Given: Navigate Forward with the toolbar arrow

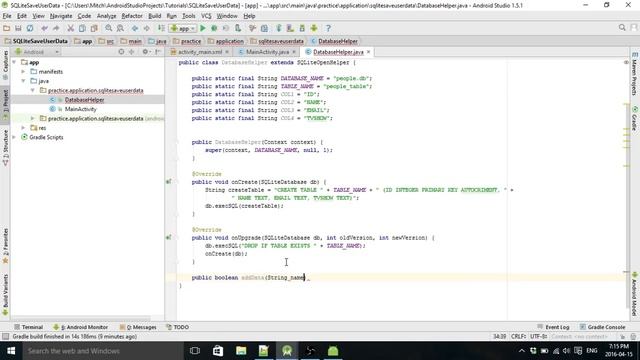Looking at the screenshot, I should pos(146,28).
